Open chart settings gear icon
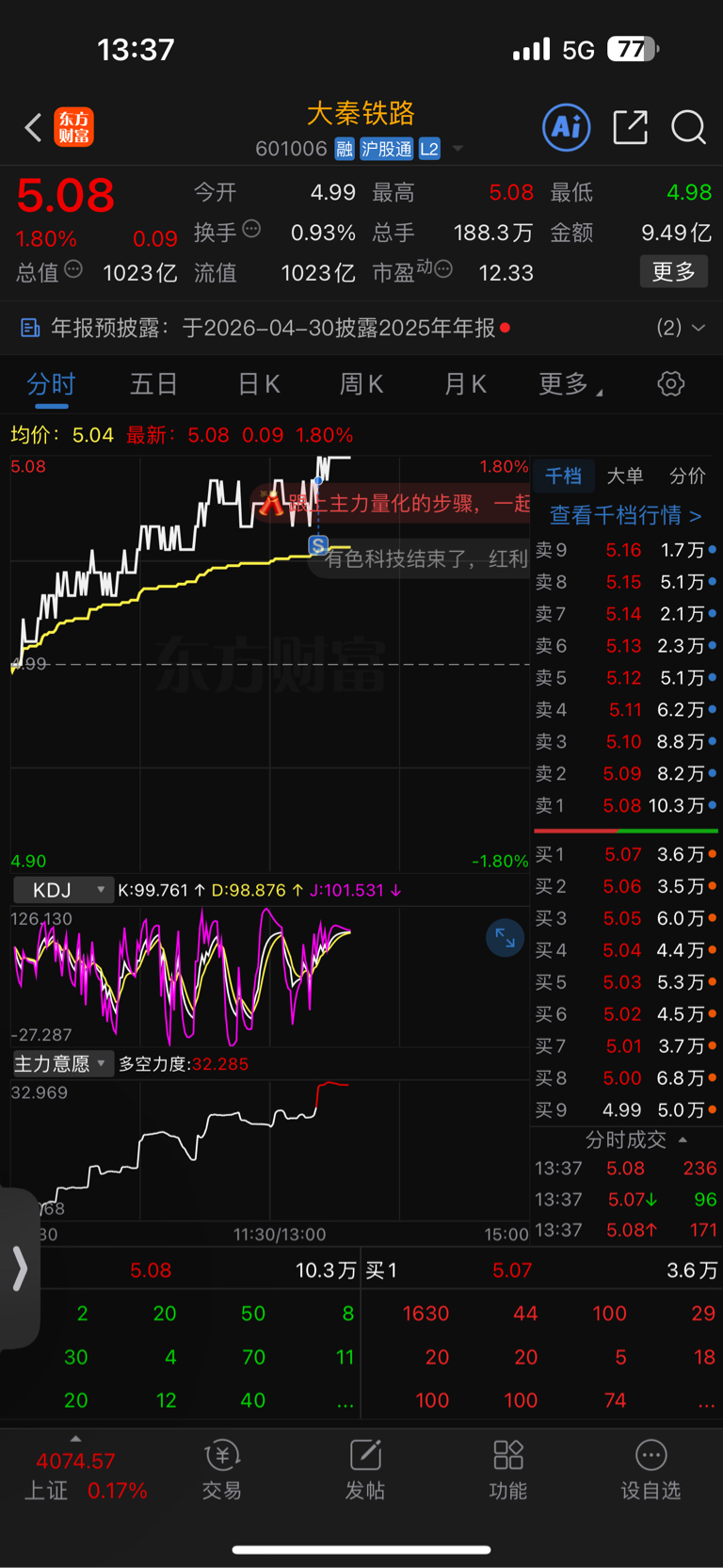The height and width of the screenshot is (1568, 723). tap(670, 384)
